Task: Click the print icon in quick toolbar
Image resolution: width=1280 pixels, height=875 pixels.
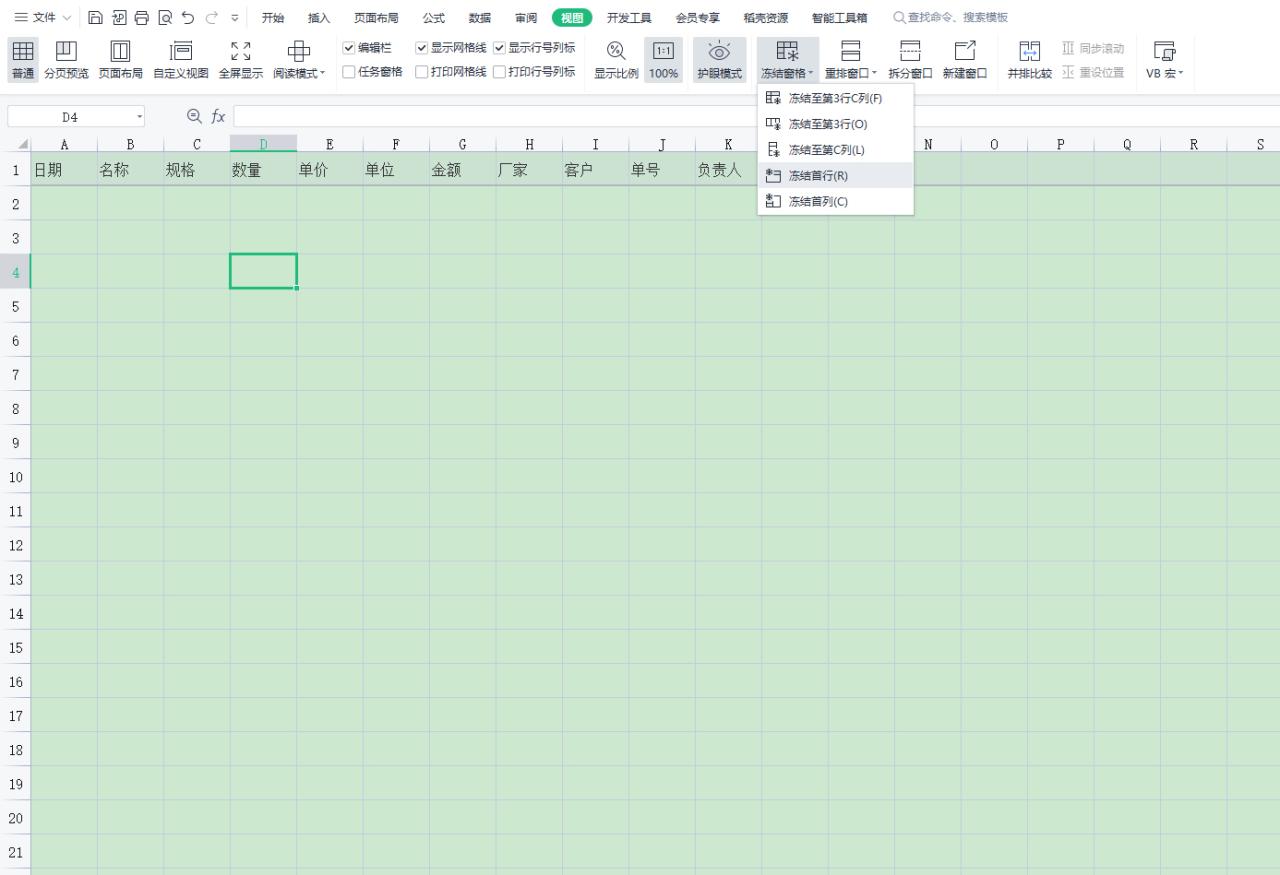Action: 141,17
